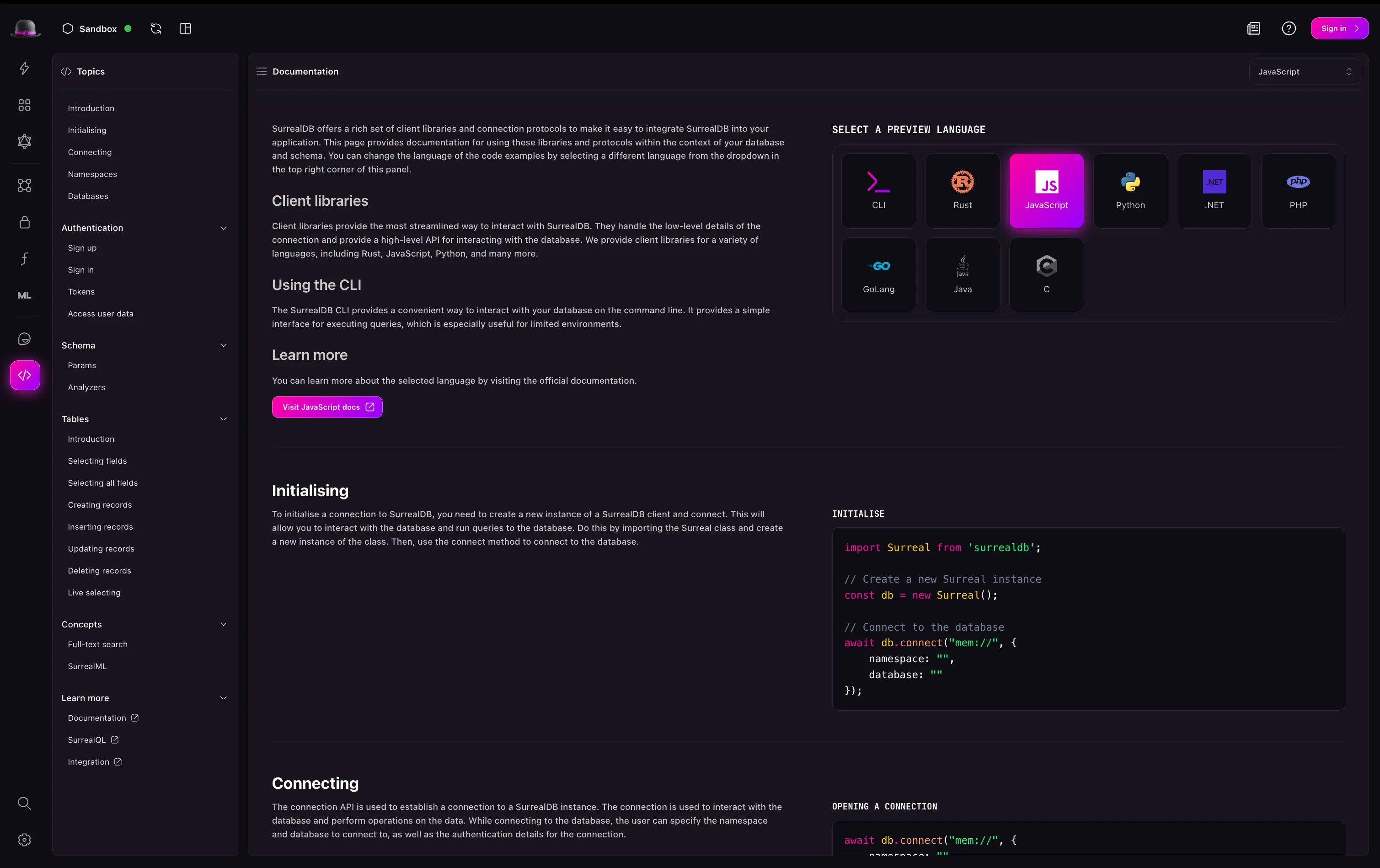Open the Designer view with nodes icon

coord(24,185)
